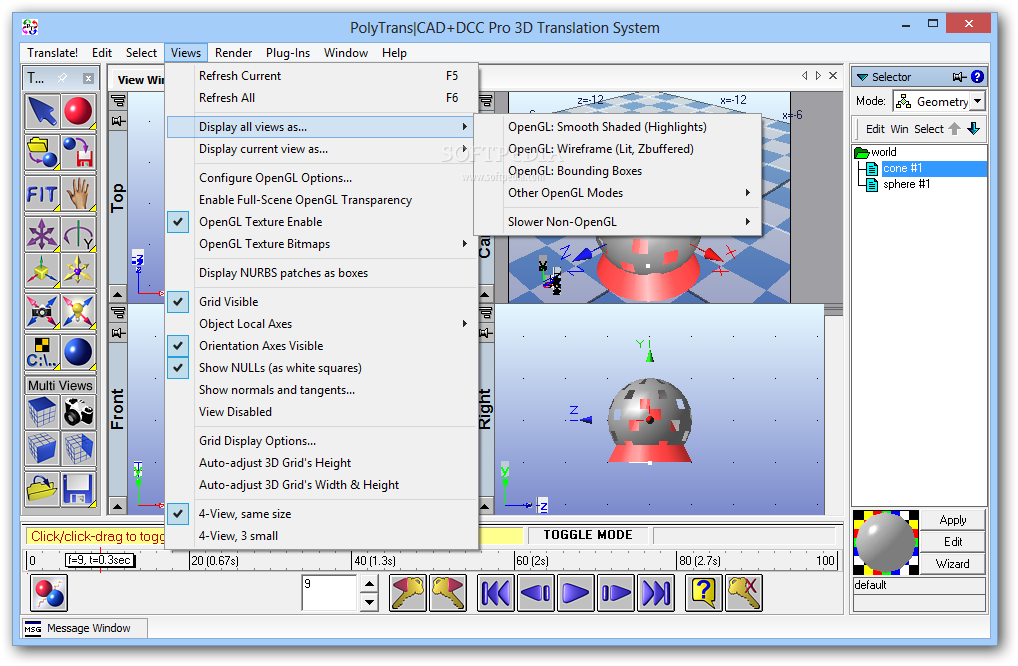Screen dimensions: 1018x666
Task: Select the hand pan tool
Action: pyautogui.click(x=79, y=193)
